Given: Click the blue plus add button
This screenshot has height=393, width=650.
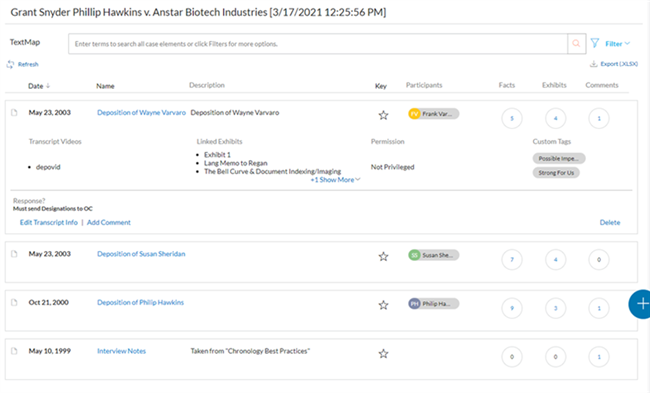Looking at the screenshot, I should [x=640, y=304].
